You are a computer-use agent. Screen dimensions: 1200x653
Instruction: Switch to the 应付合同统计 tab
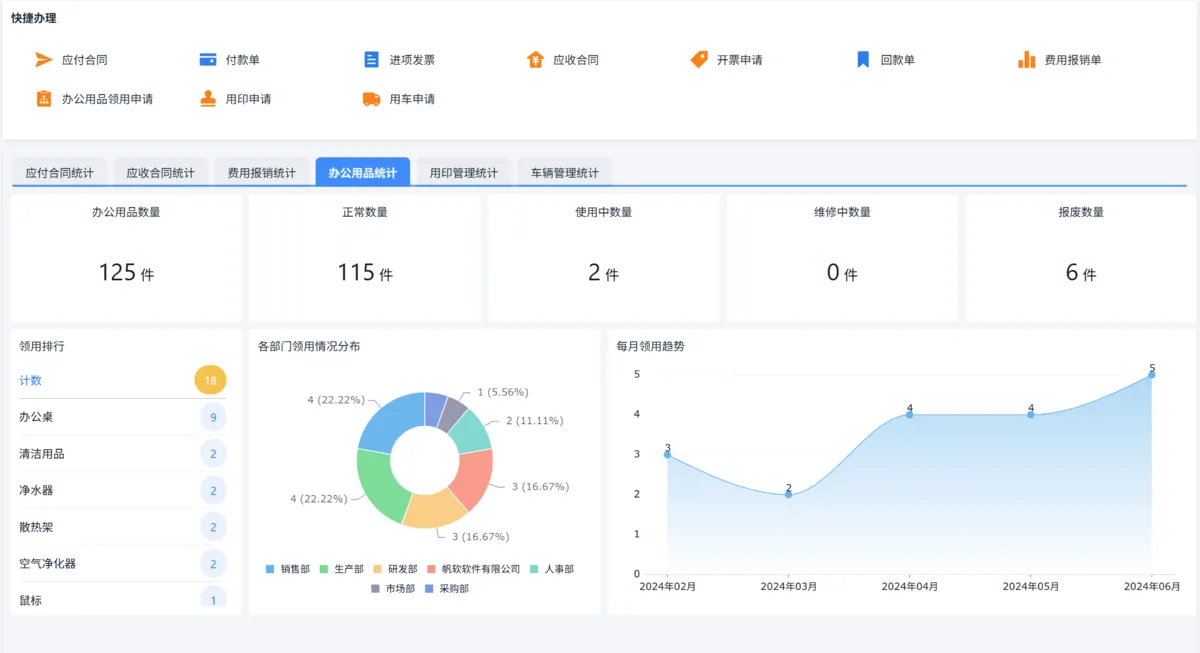60,173
